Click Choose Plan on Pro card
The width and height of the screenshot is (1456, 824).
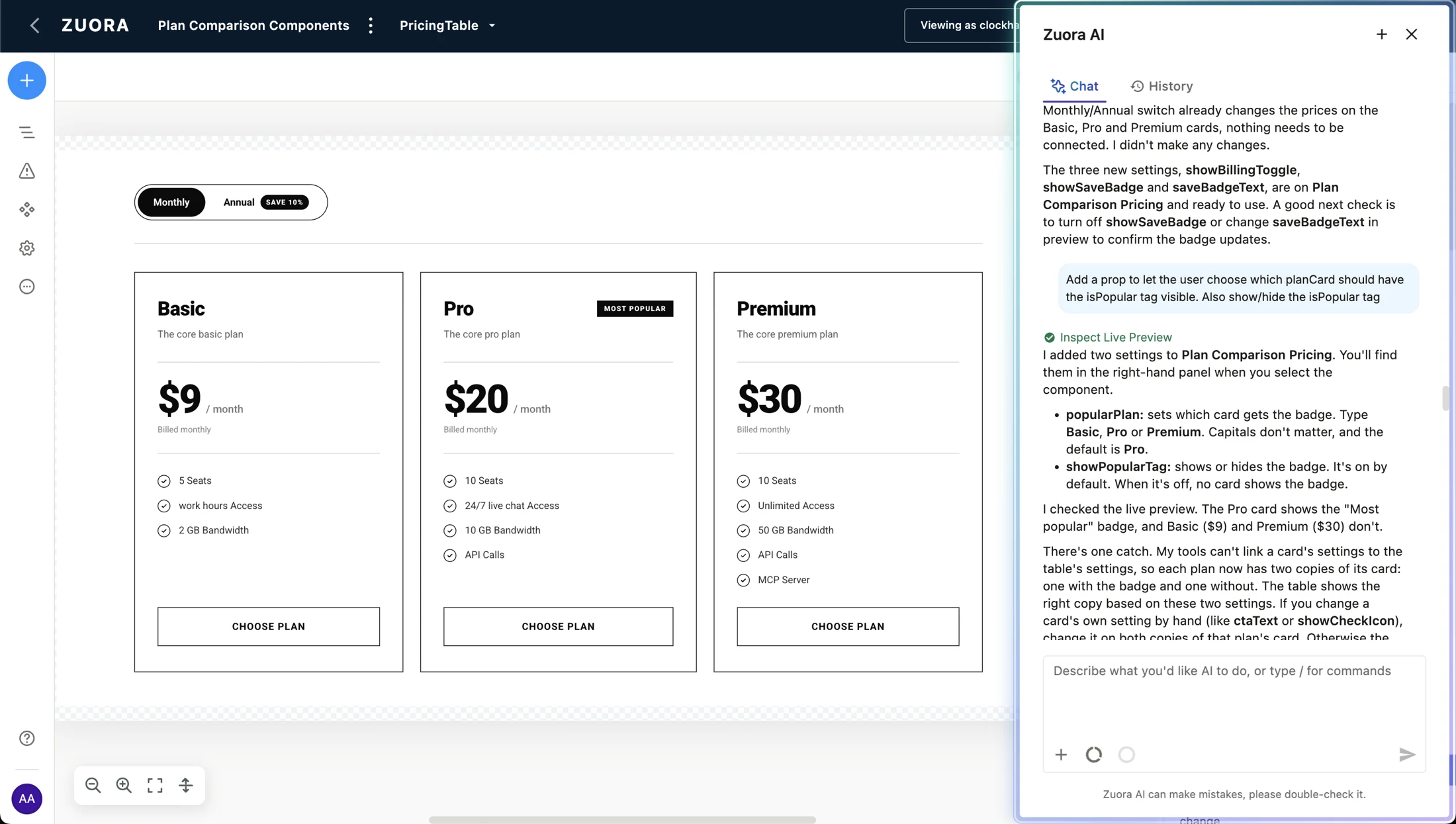pyautogui.click(x=559, y=627)
